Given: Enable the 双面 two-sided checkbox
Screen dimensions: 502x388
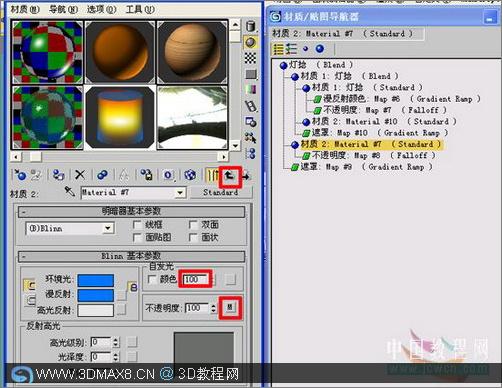Looking at the screenshot, I should click(x=193, y=225).
